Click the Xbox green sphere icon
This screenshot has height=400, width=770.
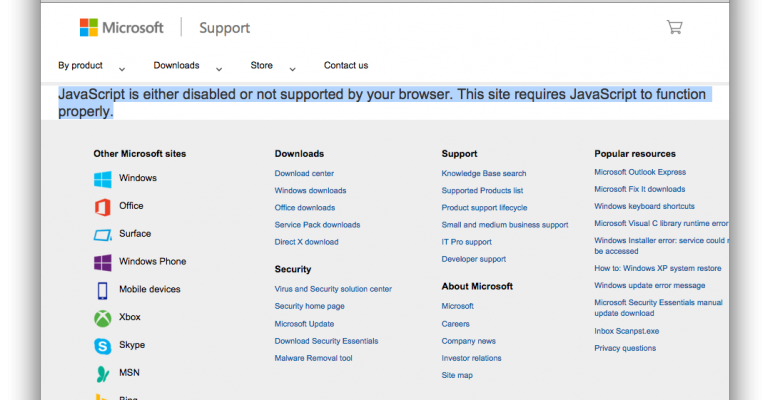(103, 319)
